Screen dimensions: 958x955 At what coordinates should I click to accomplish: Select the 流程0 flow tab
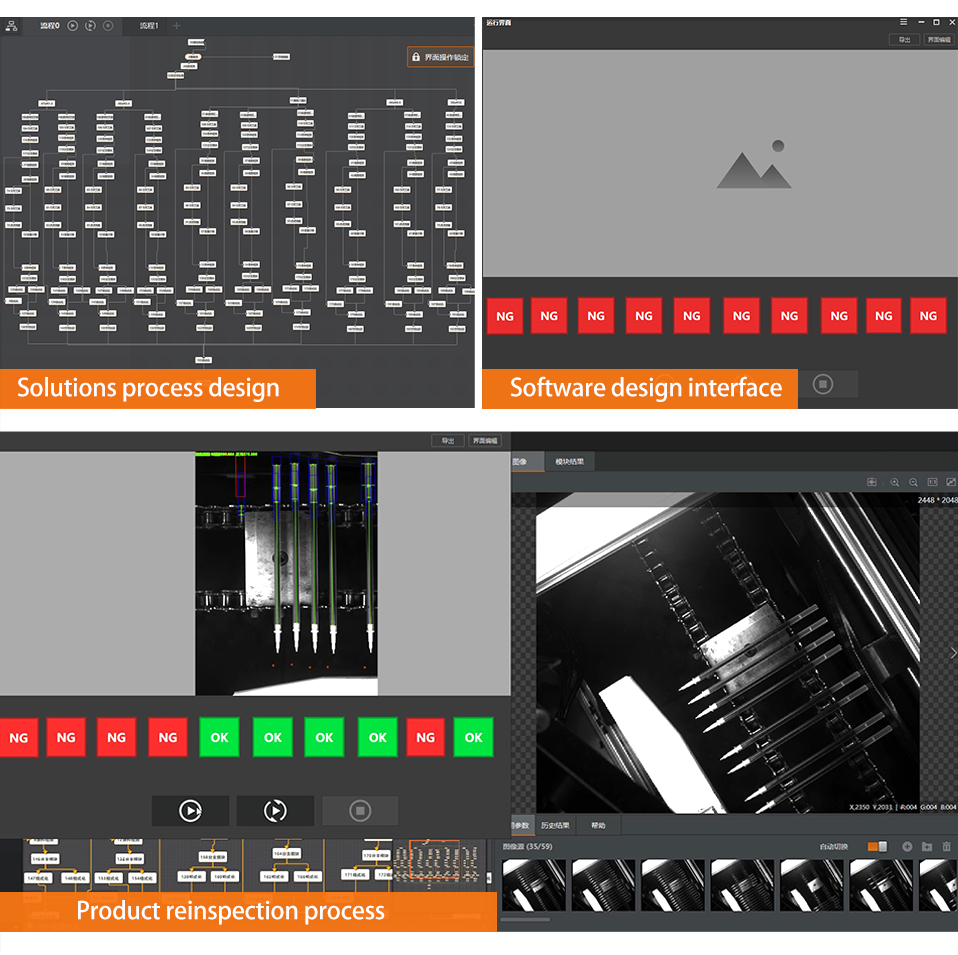pyautogui.click(x=49, y=26)
